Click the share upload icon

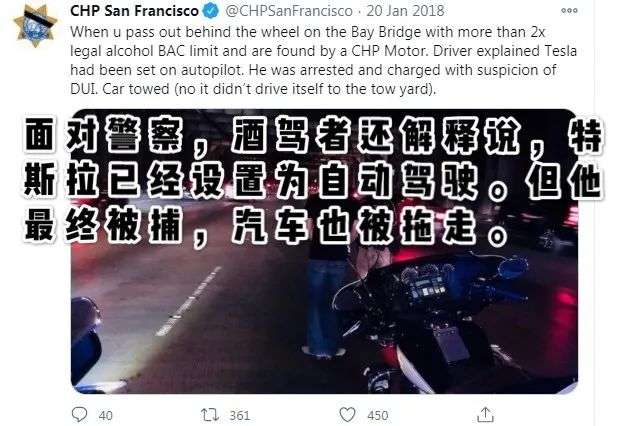coord(485,414)
